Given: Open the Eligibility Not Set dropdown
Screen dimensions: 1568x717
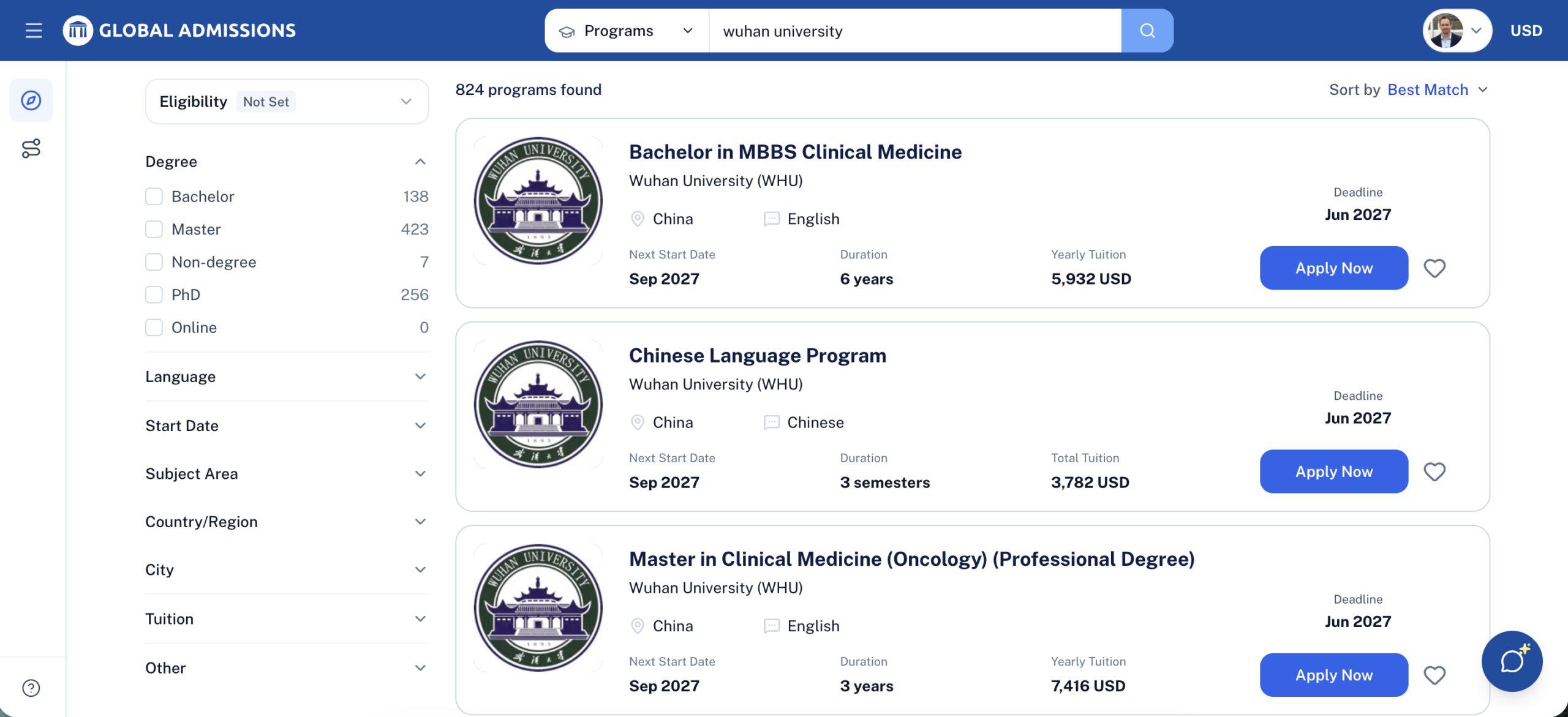Looking at the screenshot, I should (287, 102).
